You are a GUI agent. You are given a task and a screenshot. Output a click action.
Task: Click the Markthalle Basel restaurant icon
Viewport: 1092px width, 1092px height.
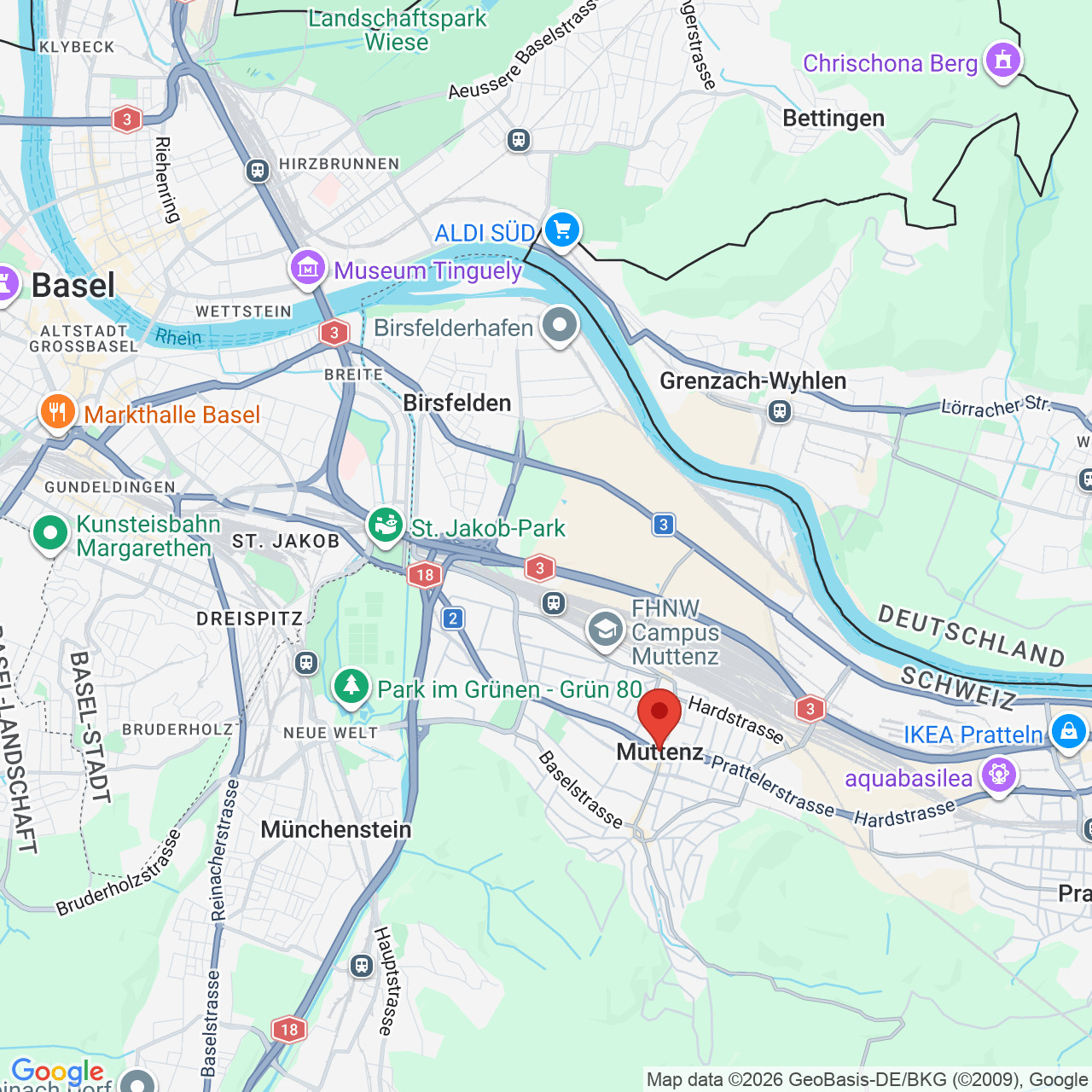[x=57, y=414]
